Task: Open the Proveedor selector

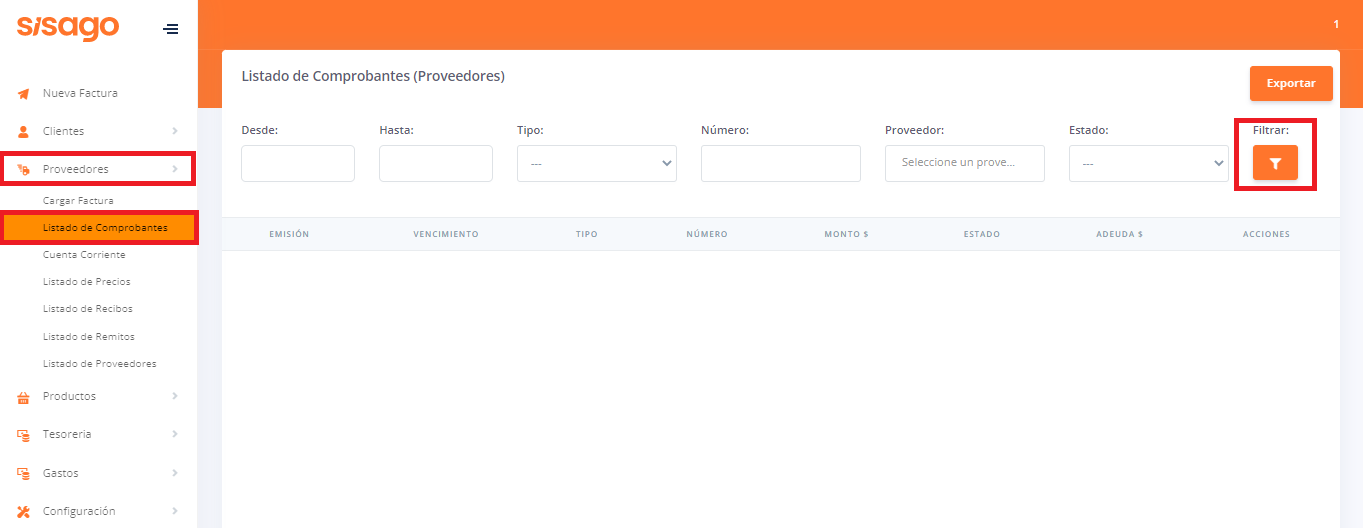Action: coord(964,163)
